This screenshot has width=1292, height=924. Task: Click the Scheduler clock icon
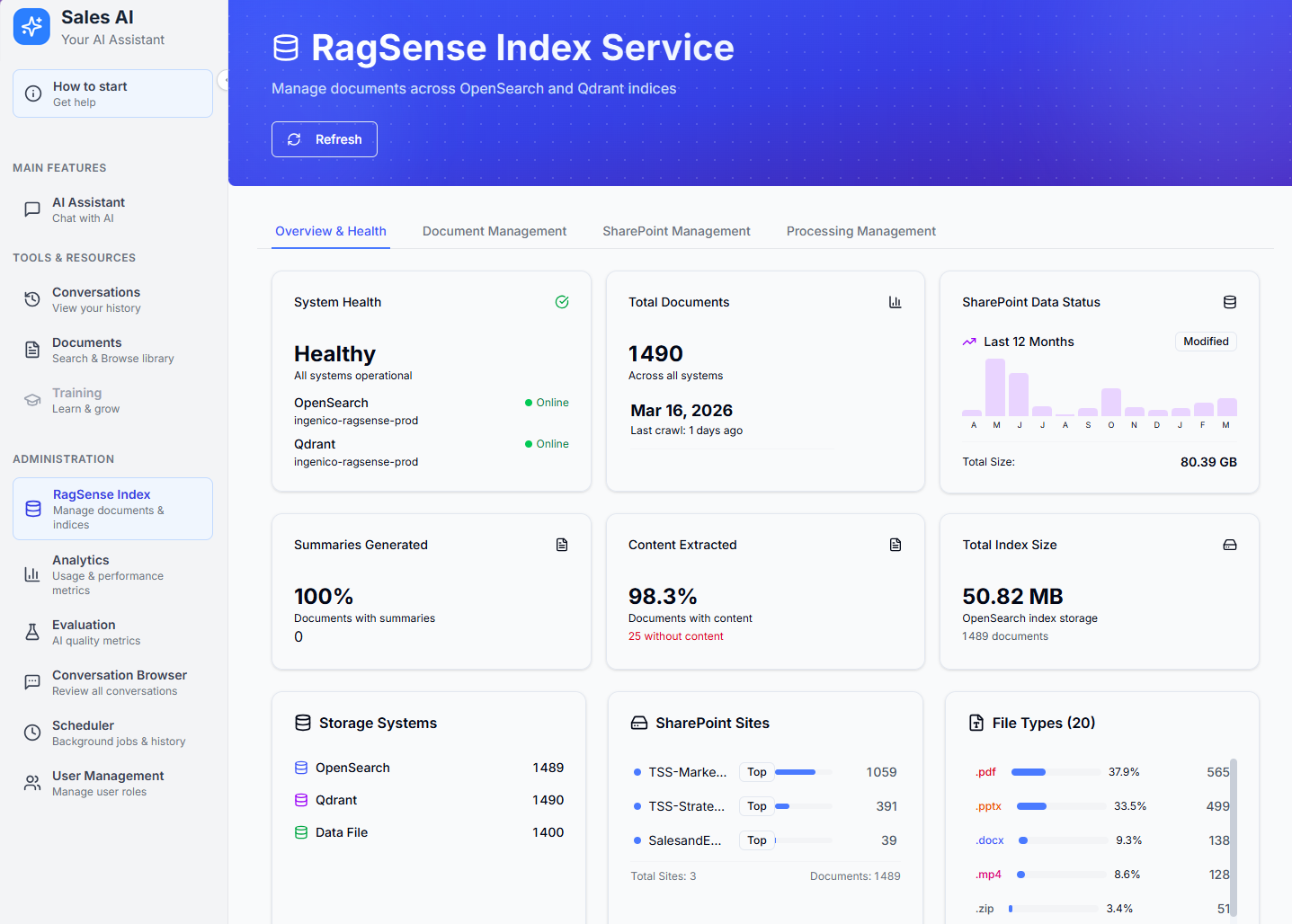[x=32, y=733]
